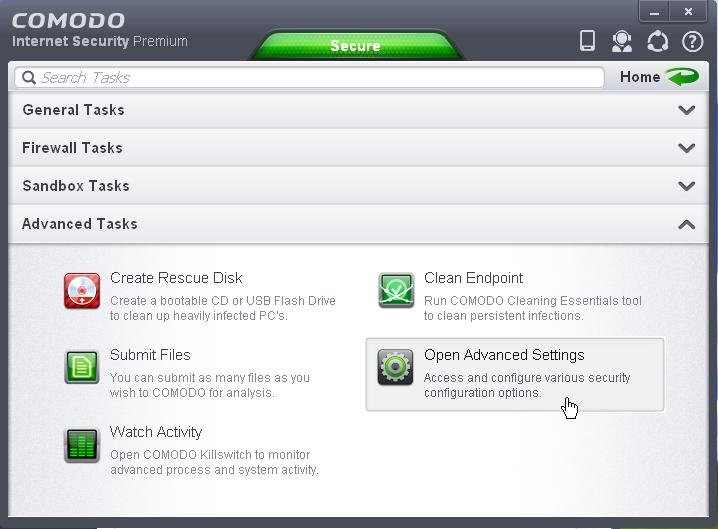This screenshot has width=718, height=529.
Task: Open the help question mark icon
Action: [x=692, y=42]
